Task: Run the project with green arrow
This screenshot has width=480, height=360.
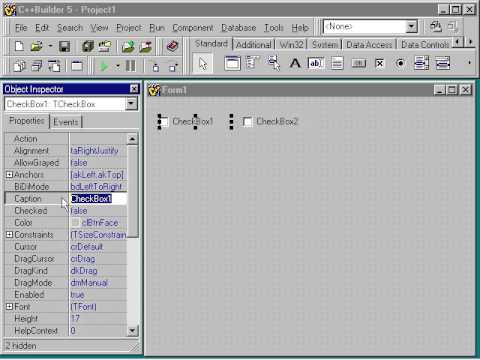Action: 104,66
